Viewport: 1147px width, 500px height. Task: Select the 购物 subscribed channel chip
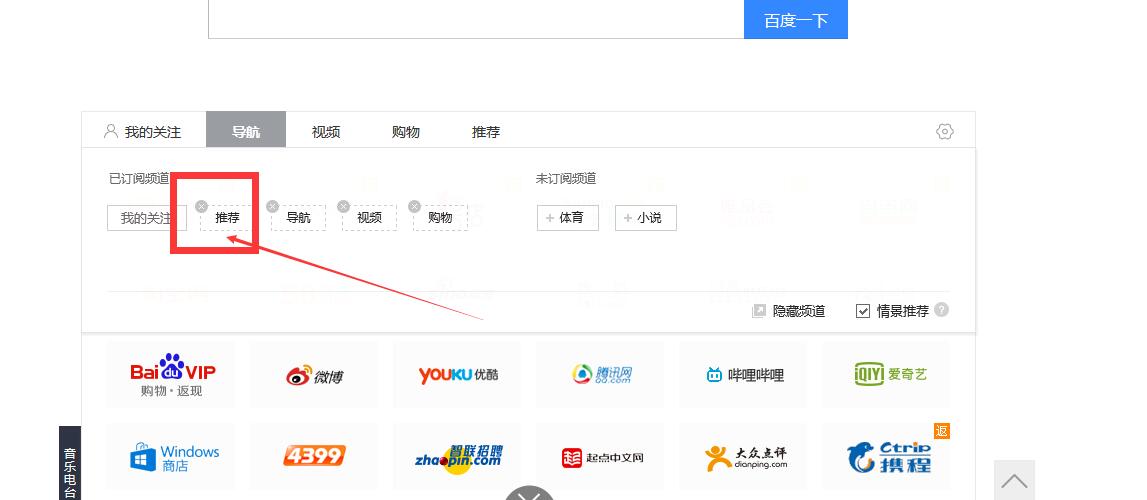(x=440, y=218)
